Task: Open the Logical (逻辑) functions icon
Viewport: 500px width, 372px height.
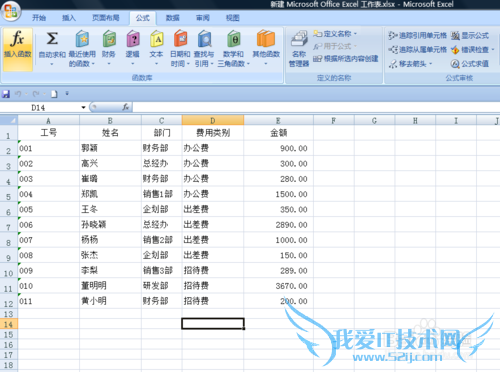Action: click(133, 39)
